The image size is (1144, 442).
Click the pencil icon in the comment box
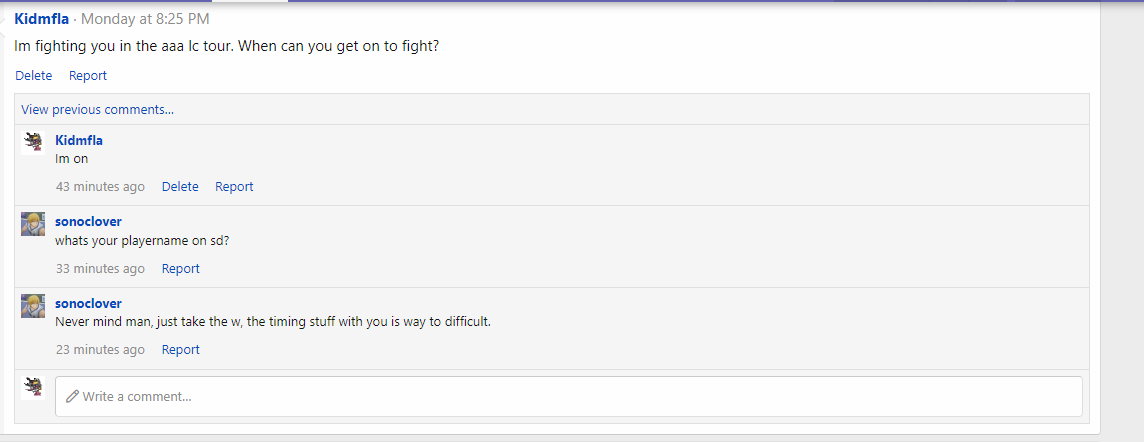(72, 397)
